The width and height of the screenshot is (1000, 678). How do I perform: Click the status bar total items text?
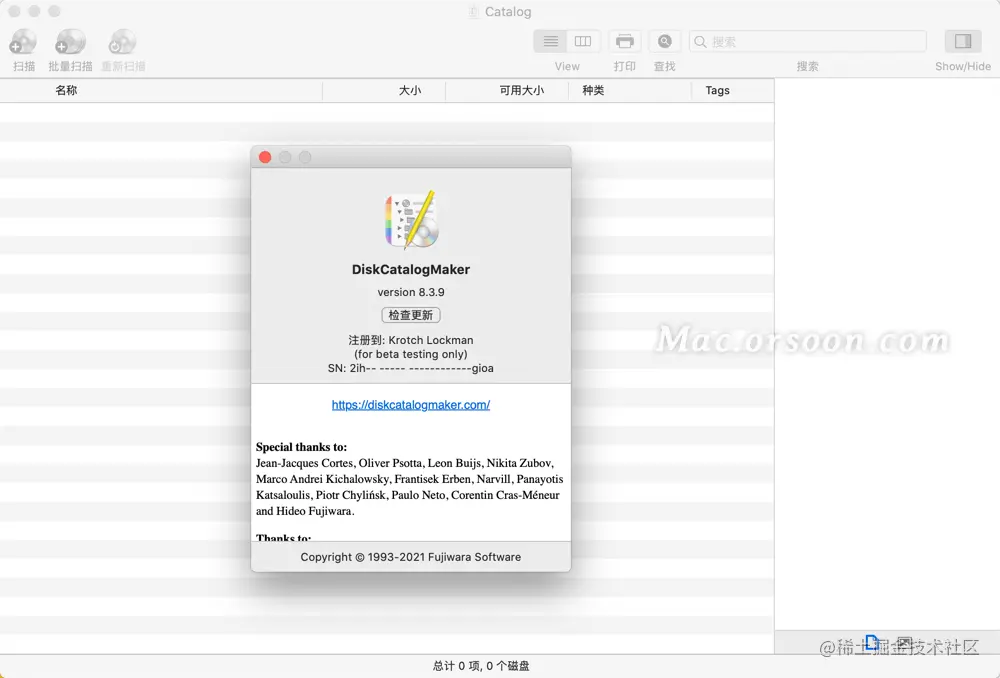point(481,666)
